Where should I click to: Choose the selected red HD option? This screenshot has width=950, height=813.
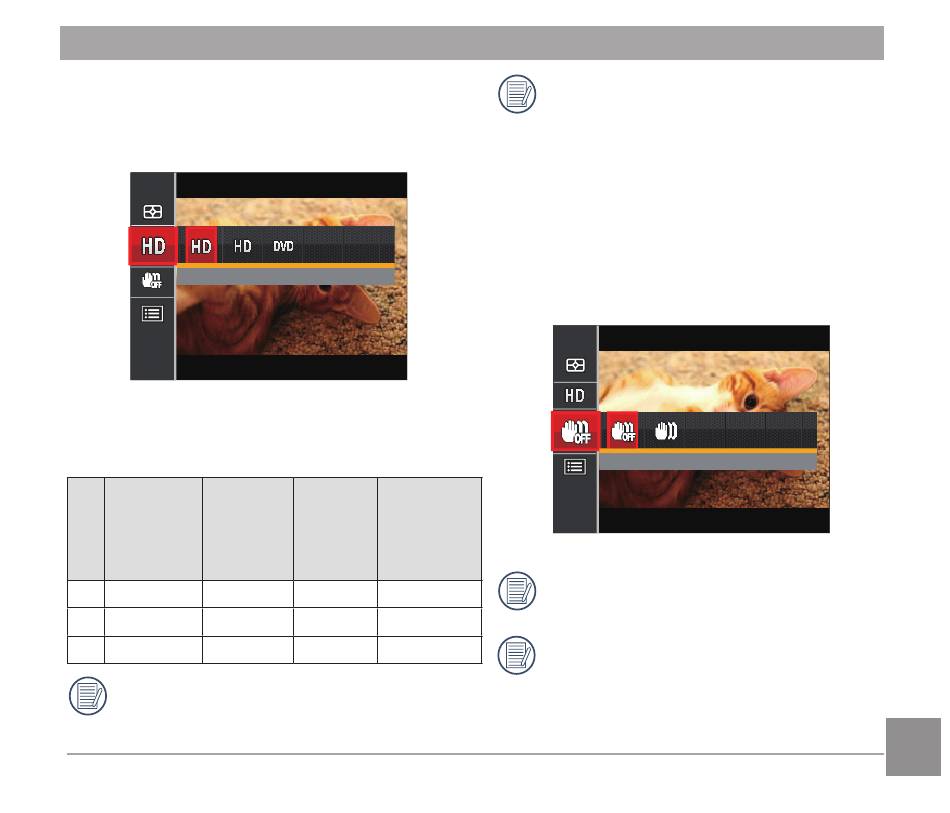click(x=201, y=246)
